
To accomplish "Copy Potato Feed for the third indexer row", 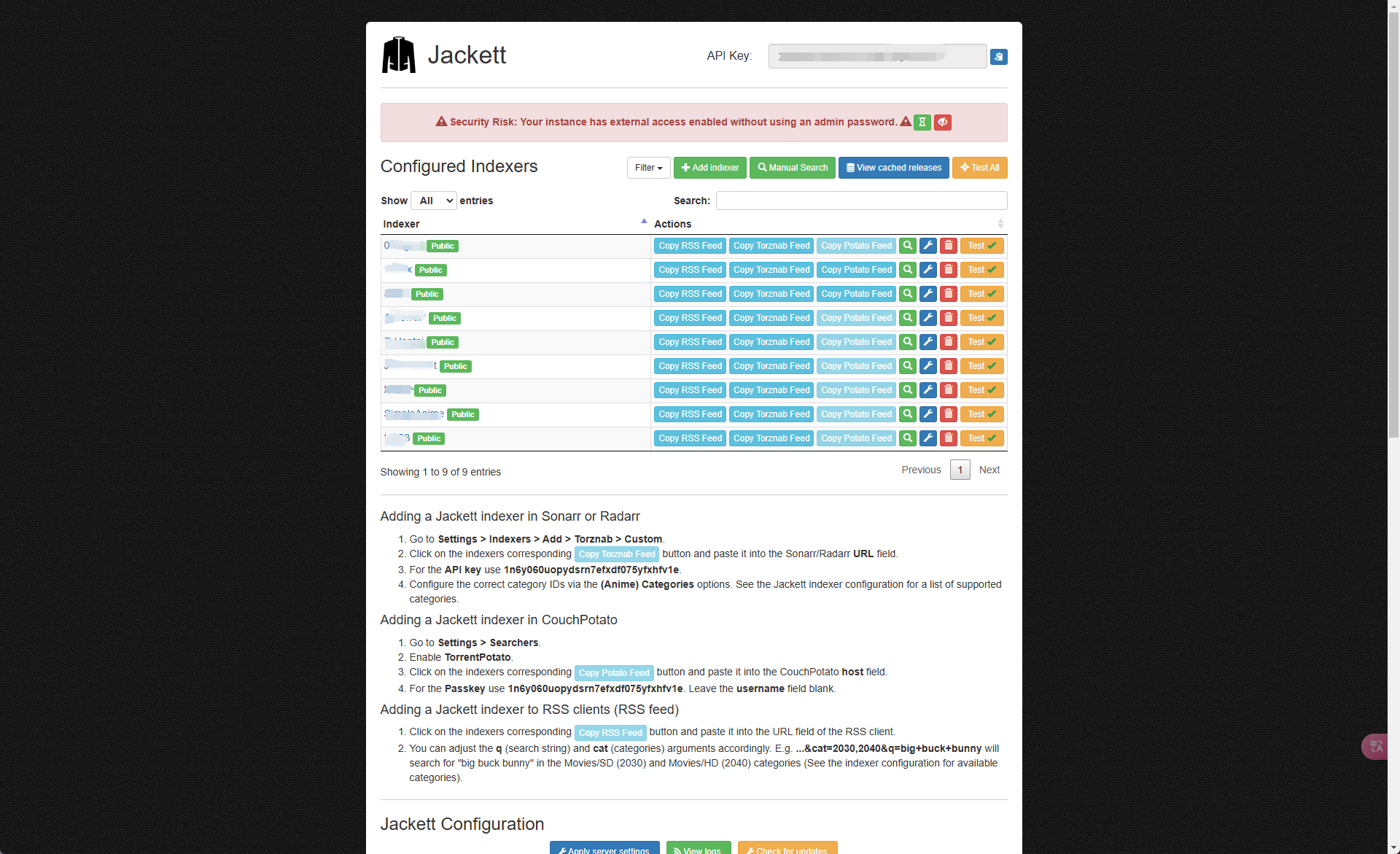I will point(856,294).
